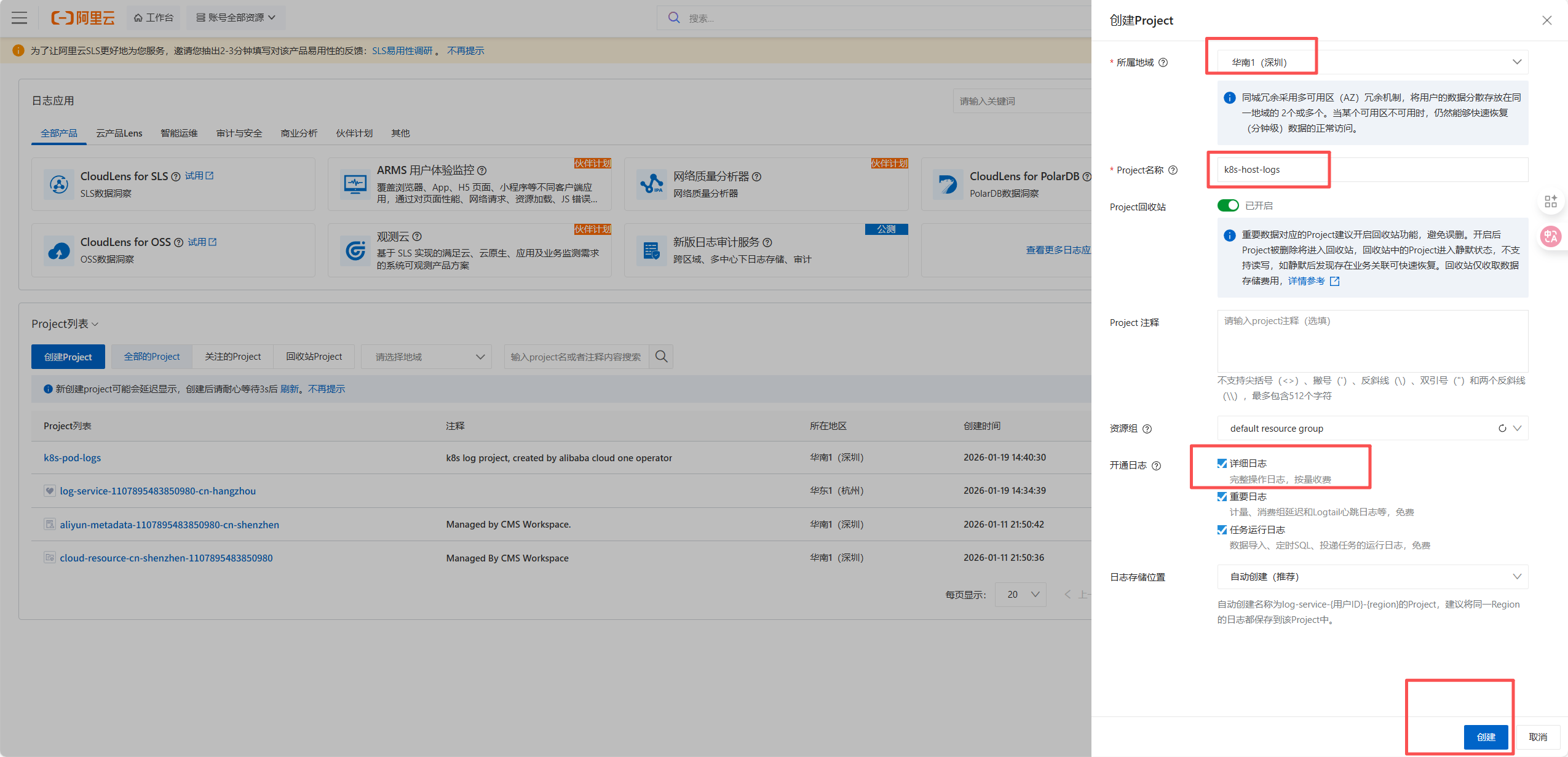1568x757 pixels.
Task: Open the k8s-pod-logs project link
Action: coord(72,458)
